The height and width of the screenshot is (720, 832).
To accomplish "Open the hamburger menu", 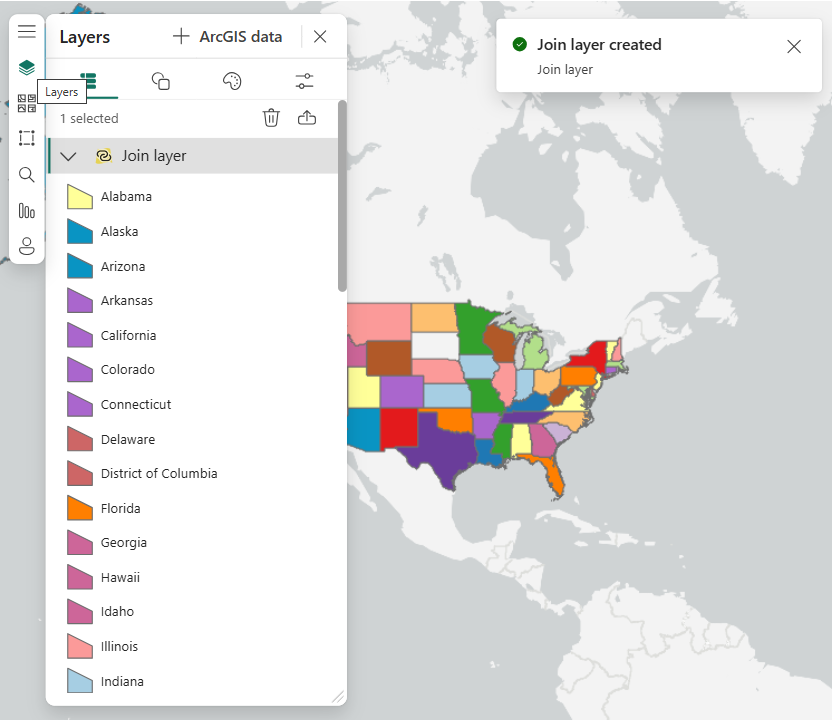I will click(x=27, y=32).
